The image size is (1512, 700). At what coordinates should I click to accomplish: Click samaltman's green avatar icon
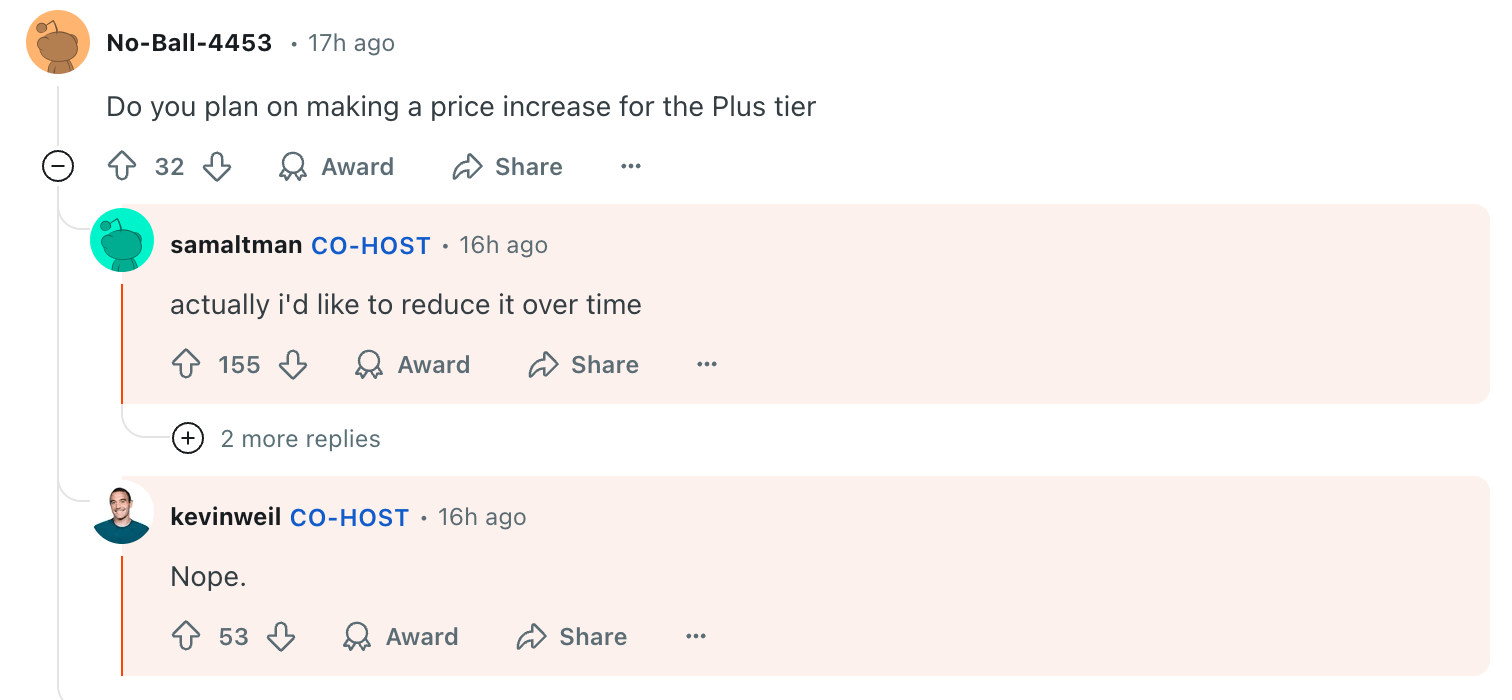(x=122, y=241)
